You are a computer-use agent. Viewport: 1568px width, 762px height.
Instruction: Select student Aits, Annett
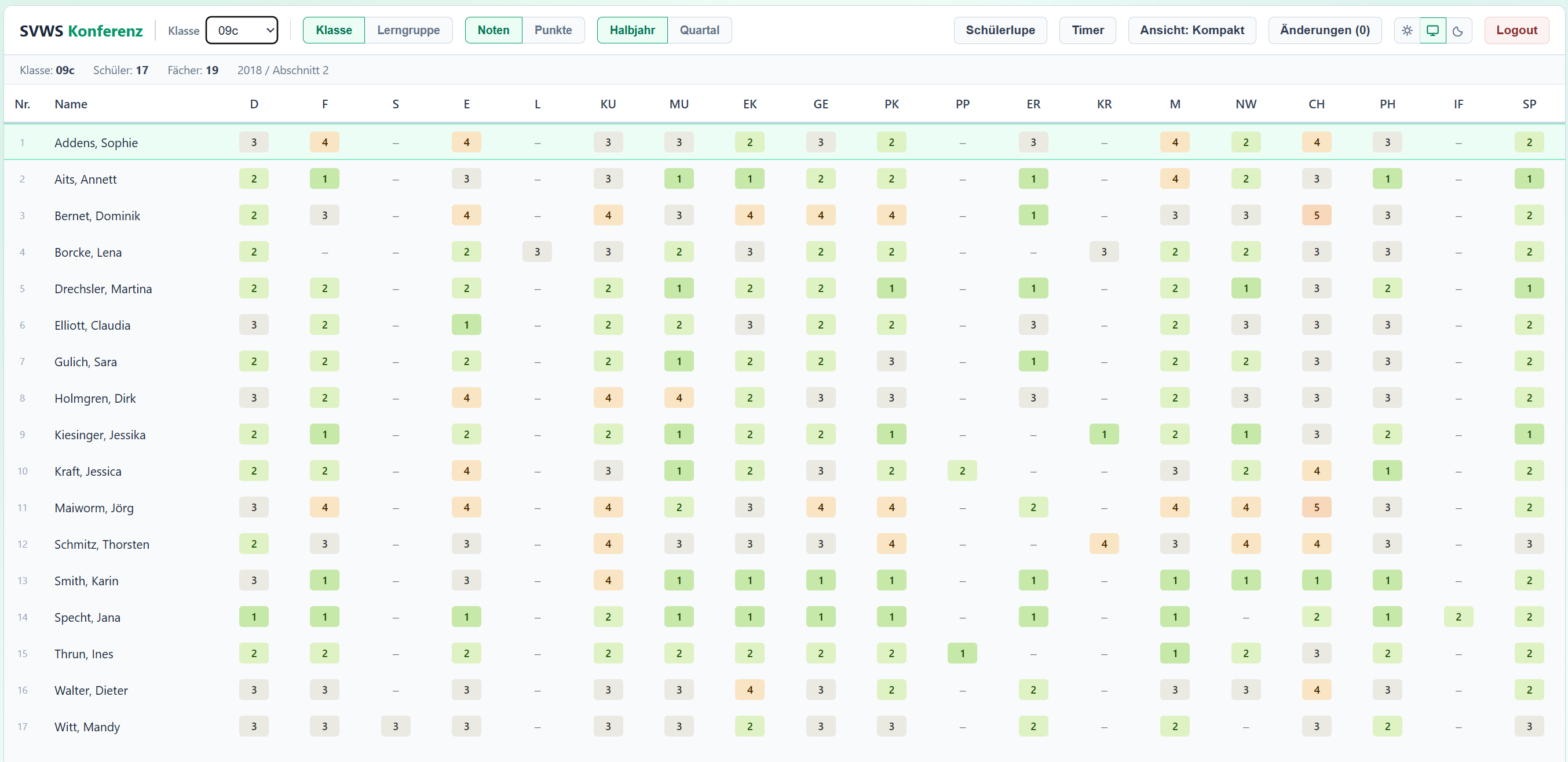[x=85, y=179]
